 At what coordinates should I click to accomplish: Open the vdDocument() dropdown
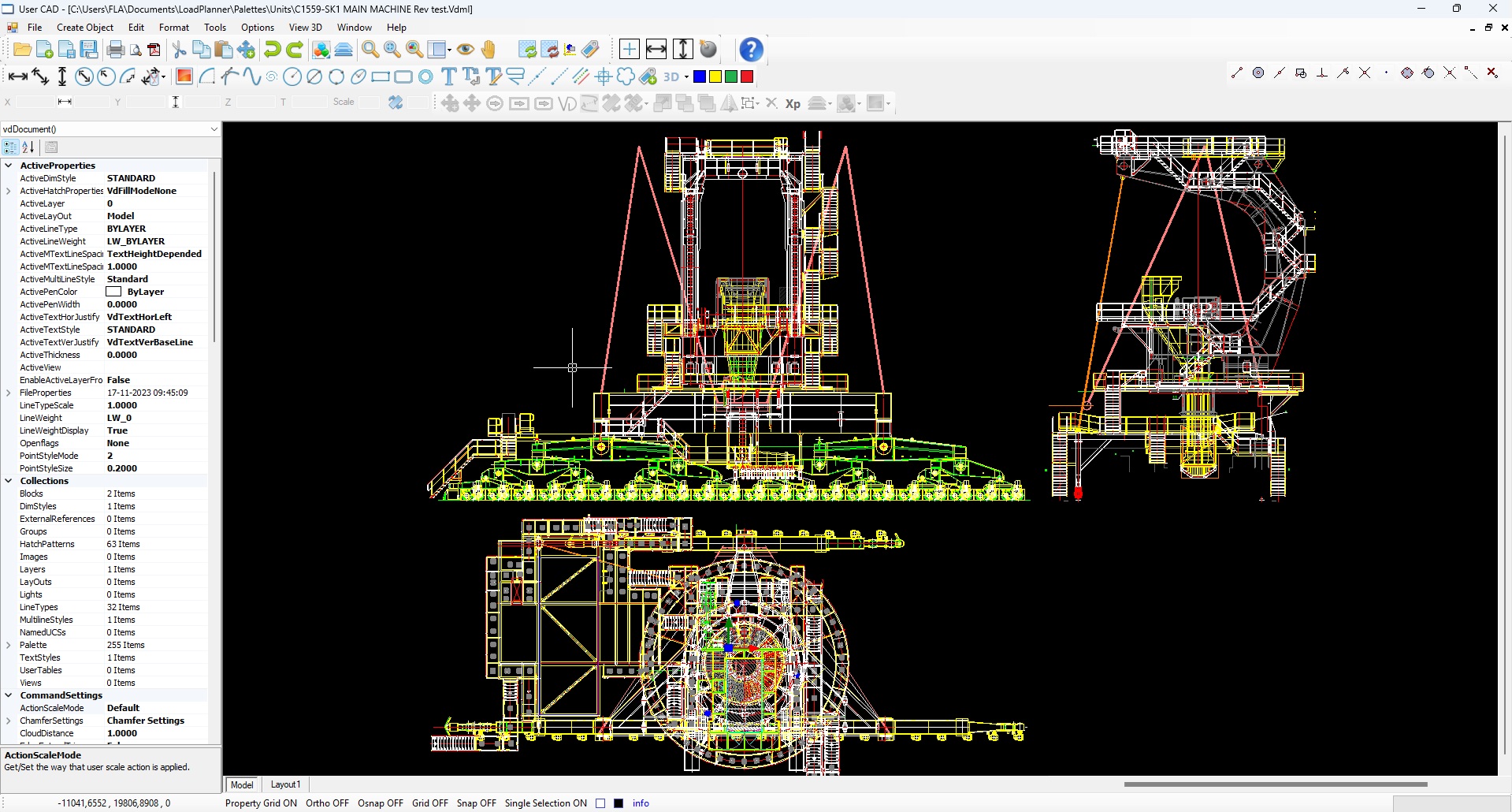[214, 129]
